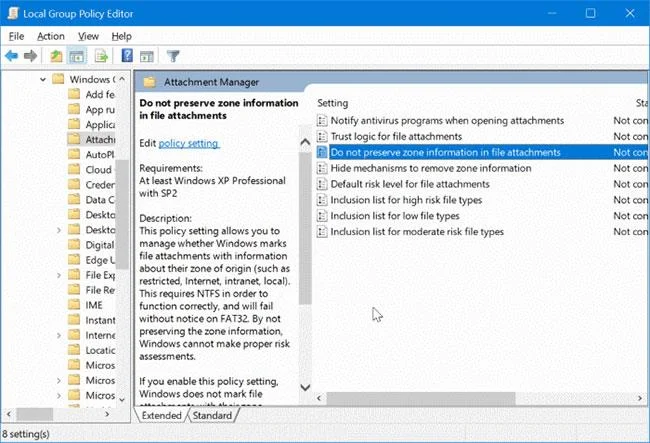This screenshot has height=443, width=650.
Task: Select Do not preserve zone information row
Action: tap(482, 152)
